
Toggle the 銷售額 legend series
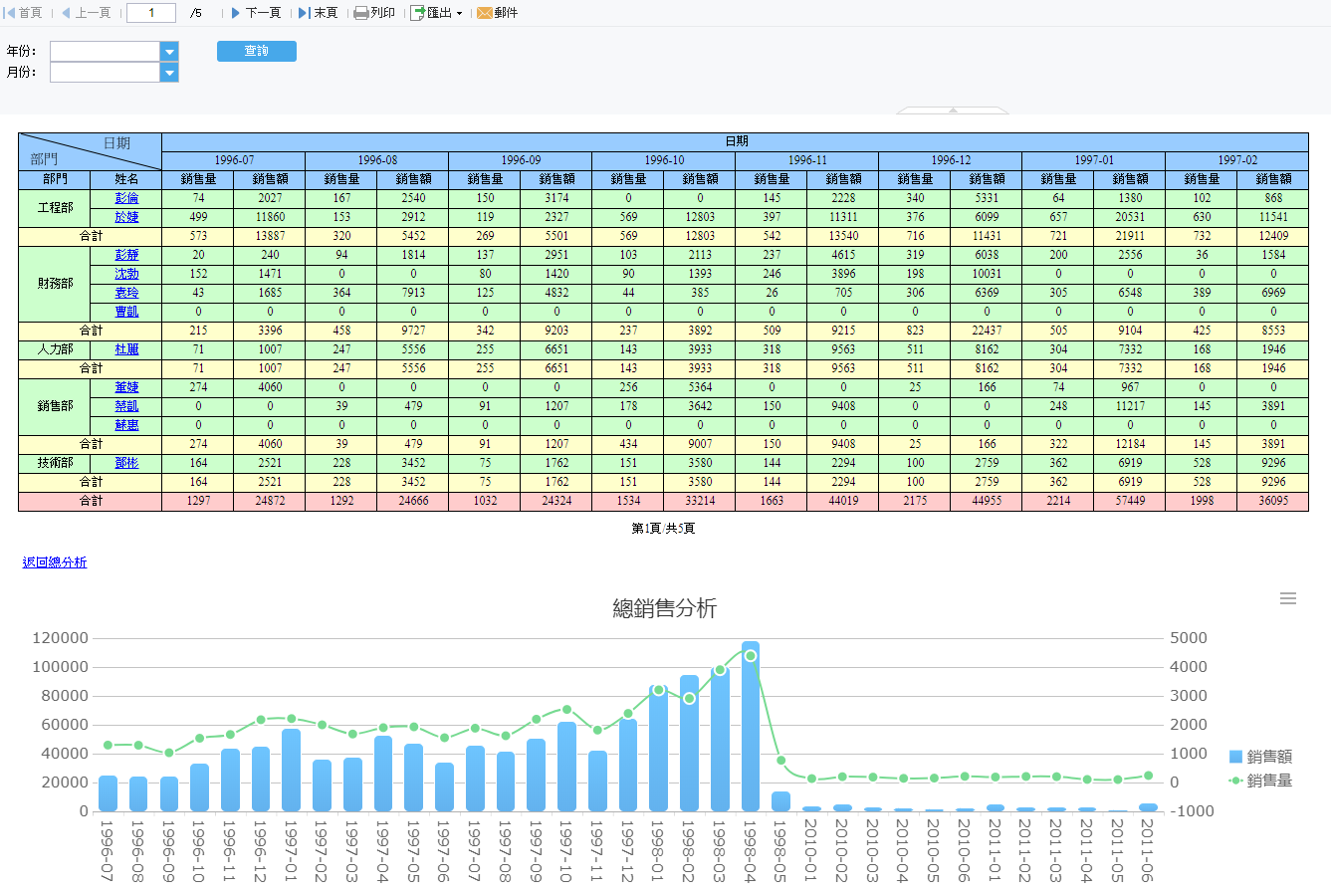pyautogui.click(x=1260, y=757)
